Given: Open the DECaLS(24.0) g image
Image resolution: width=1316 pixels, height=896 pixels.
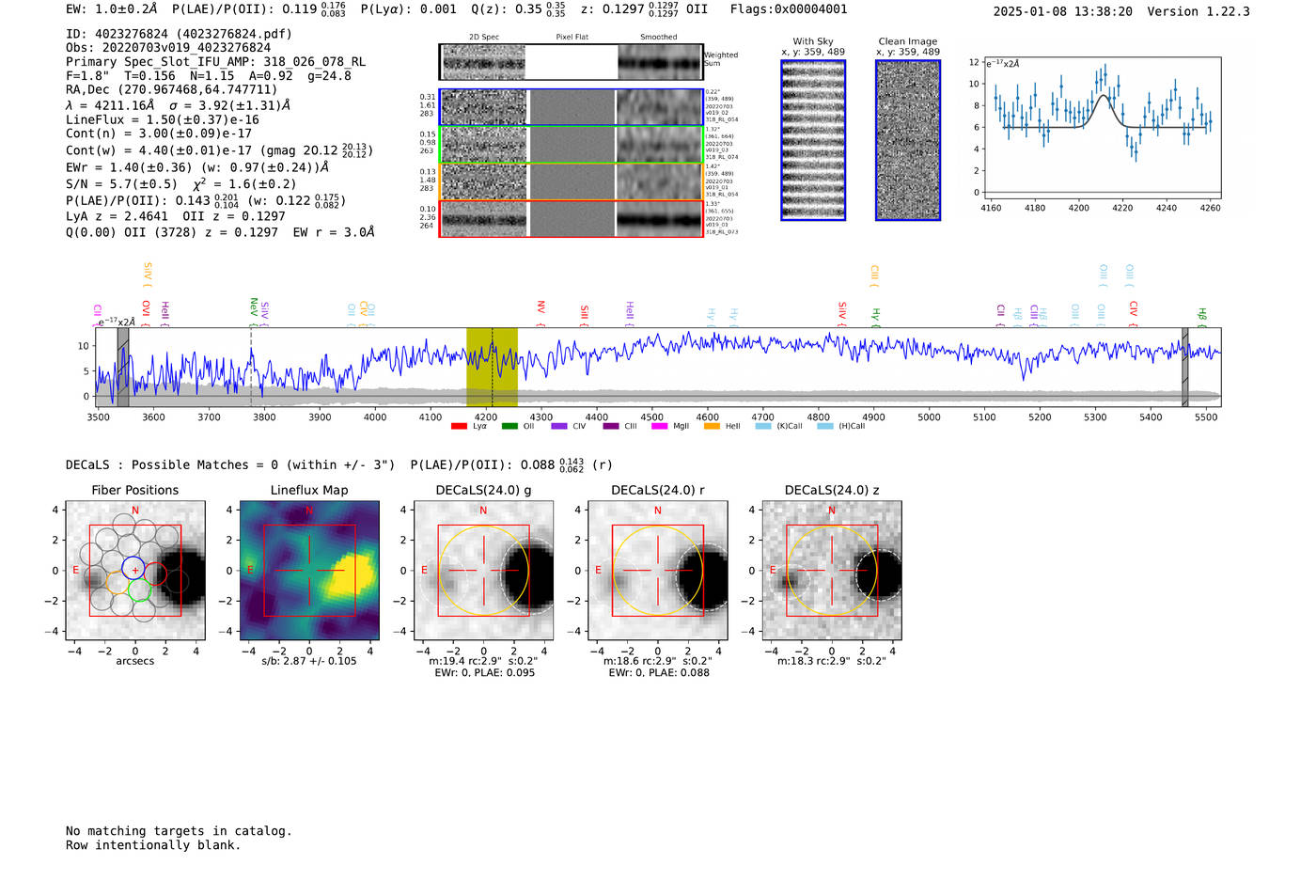Looking at the screenshot, I should (x=483, y=571).
